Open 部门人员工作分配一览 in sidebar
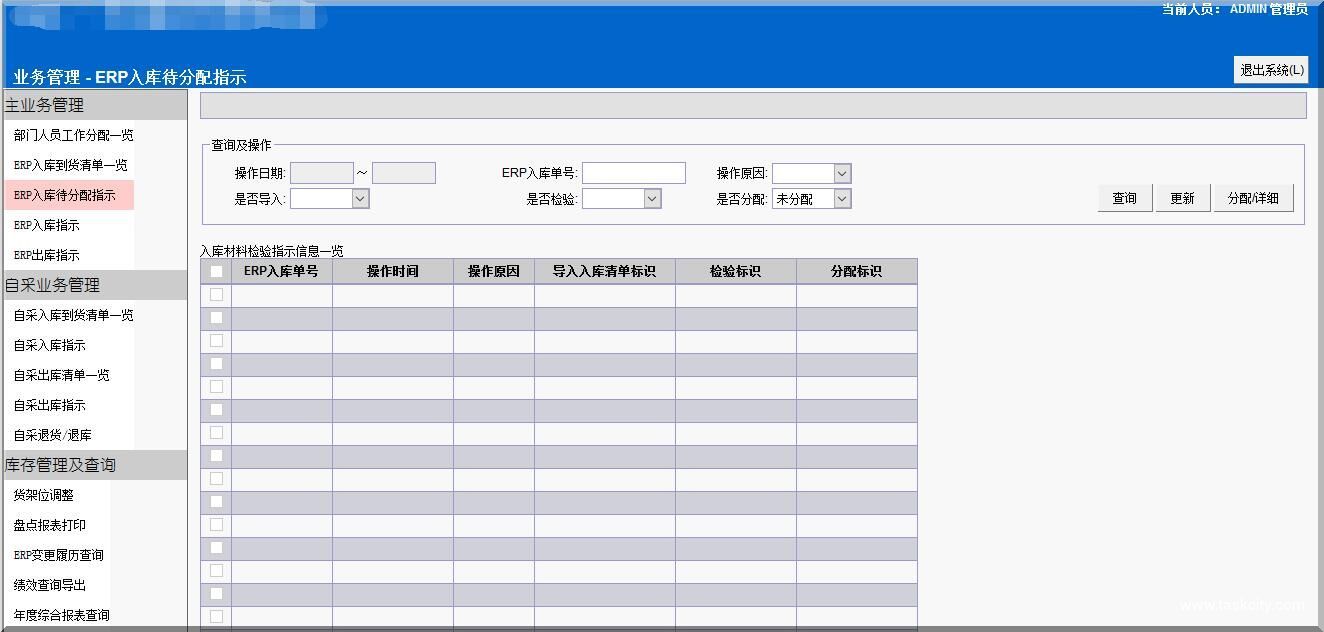The height and width of the screenshot is (632, 1324). click(73, 135)
